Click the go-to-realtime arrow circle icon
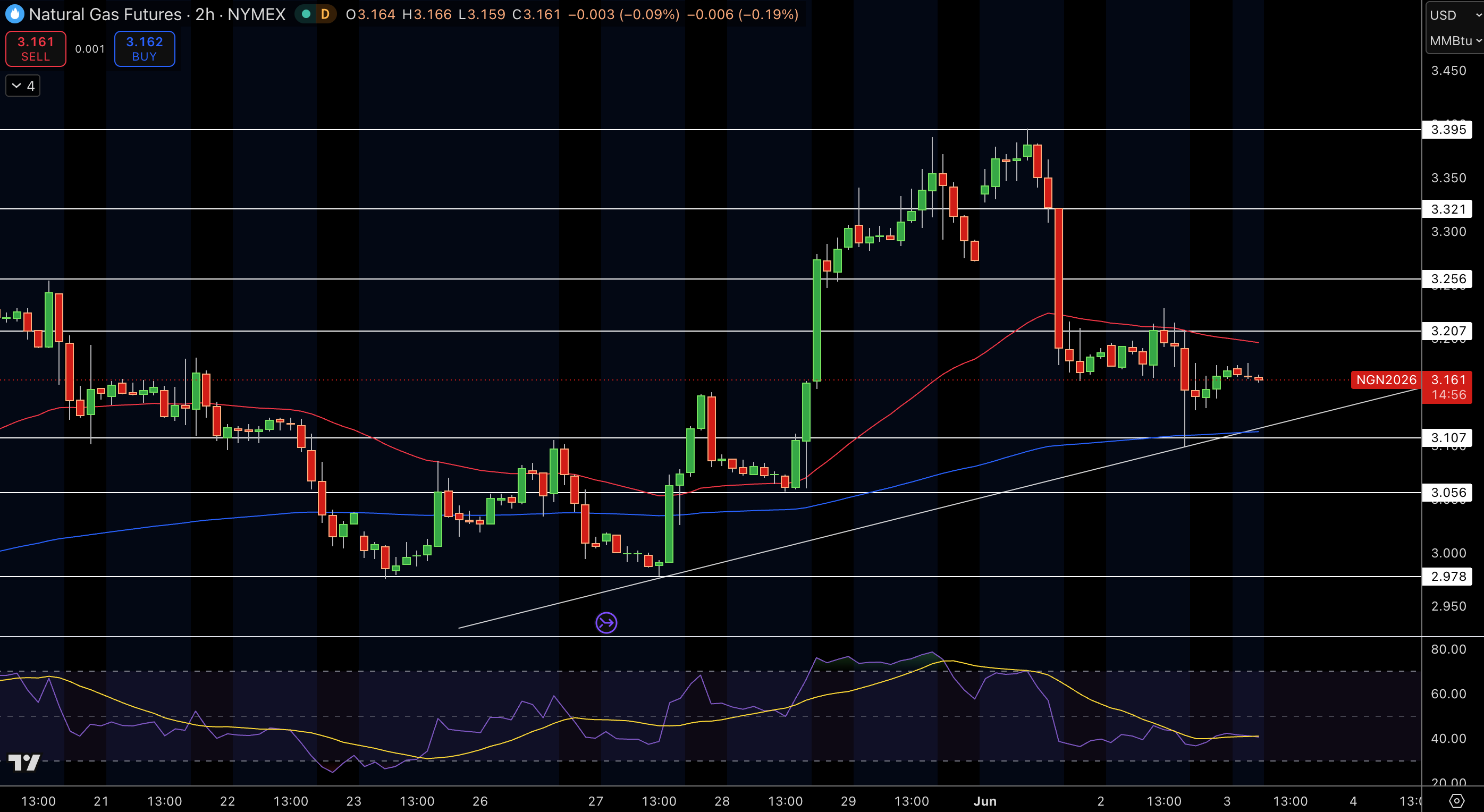 pyautogui.click(x=606, y=622)
